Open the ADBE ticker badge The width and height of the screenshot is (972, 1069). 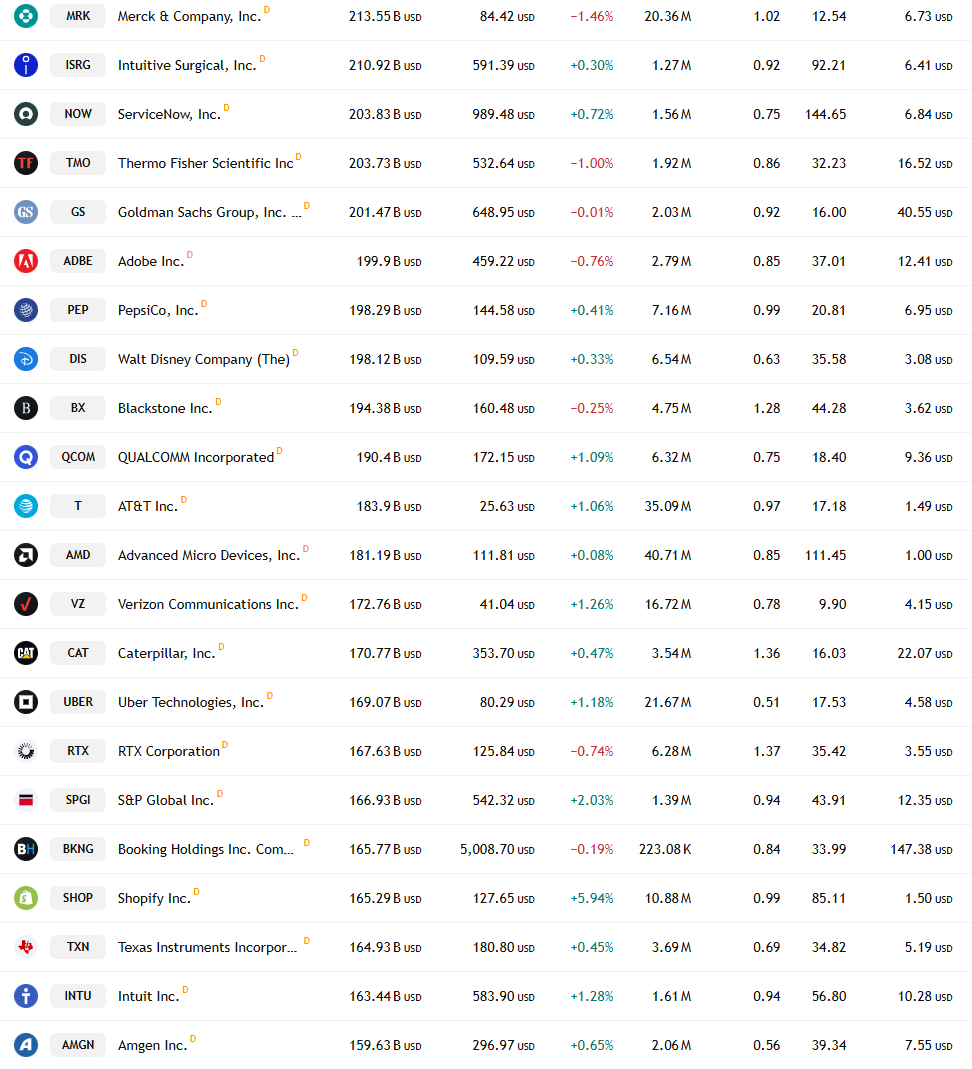pos(78,261)
